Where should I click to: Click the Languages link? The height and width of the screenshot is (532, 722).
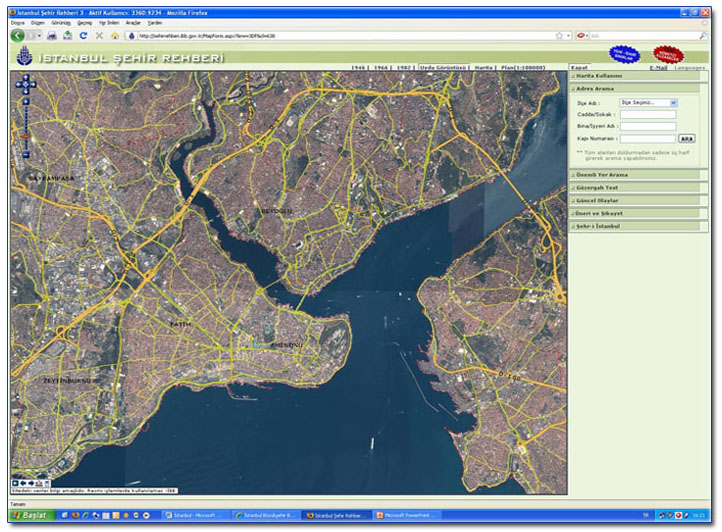pos(689,68)
